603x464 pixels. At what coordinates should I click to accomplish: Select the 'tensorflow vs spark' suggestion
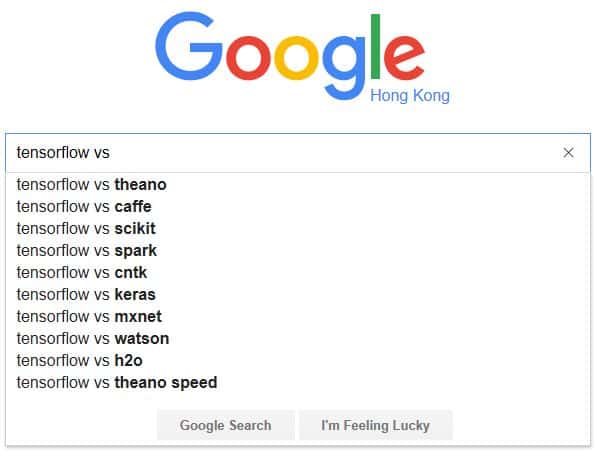click(x=87, y=251)
